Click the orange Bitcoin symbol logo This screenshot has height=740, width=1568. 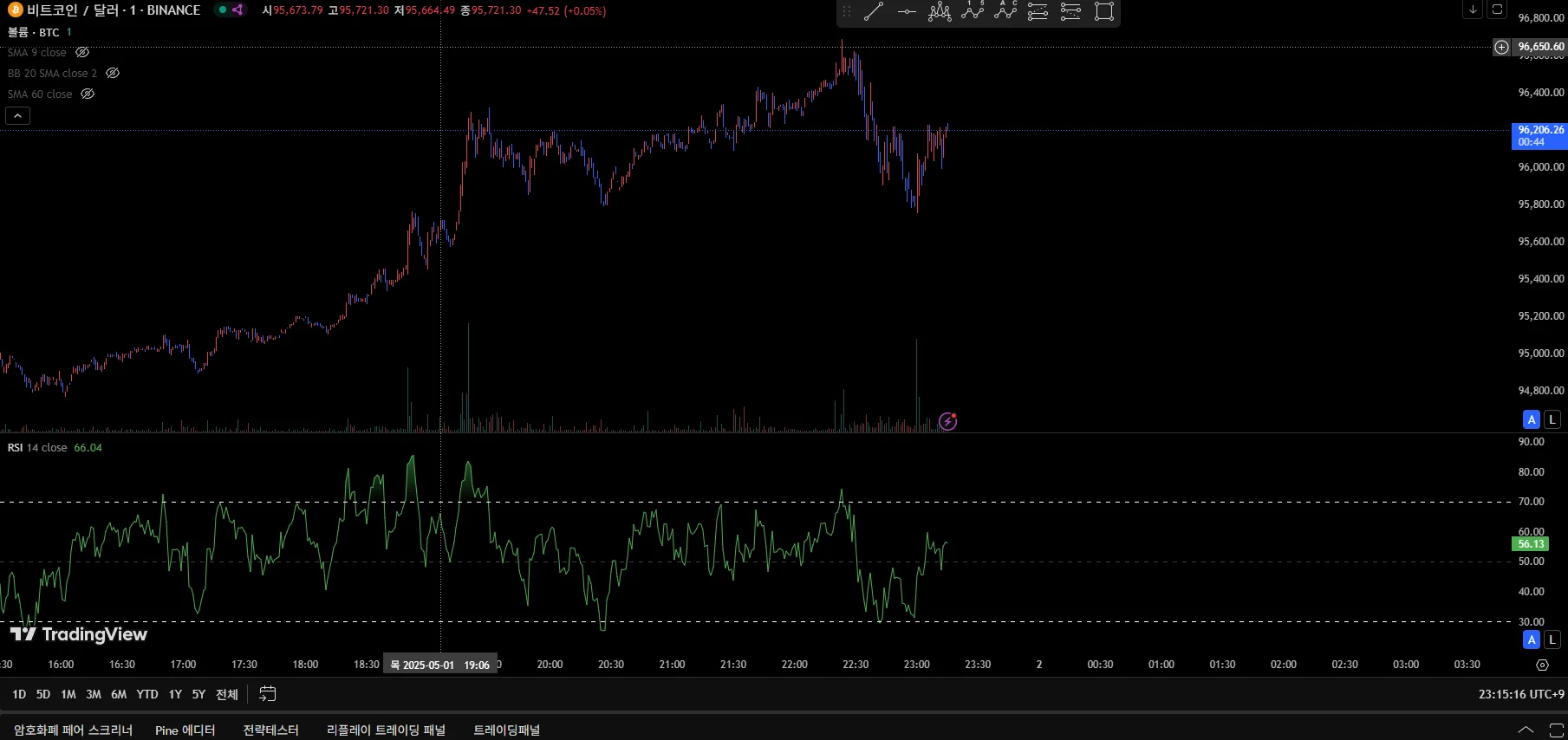[x=15, y=10]
